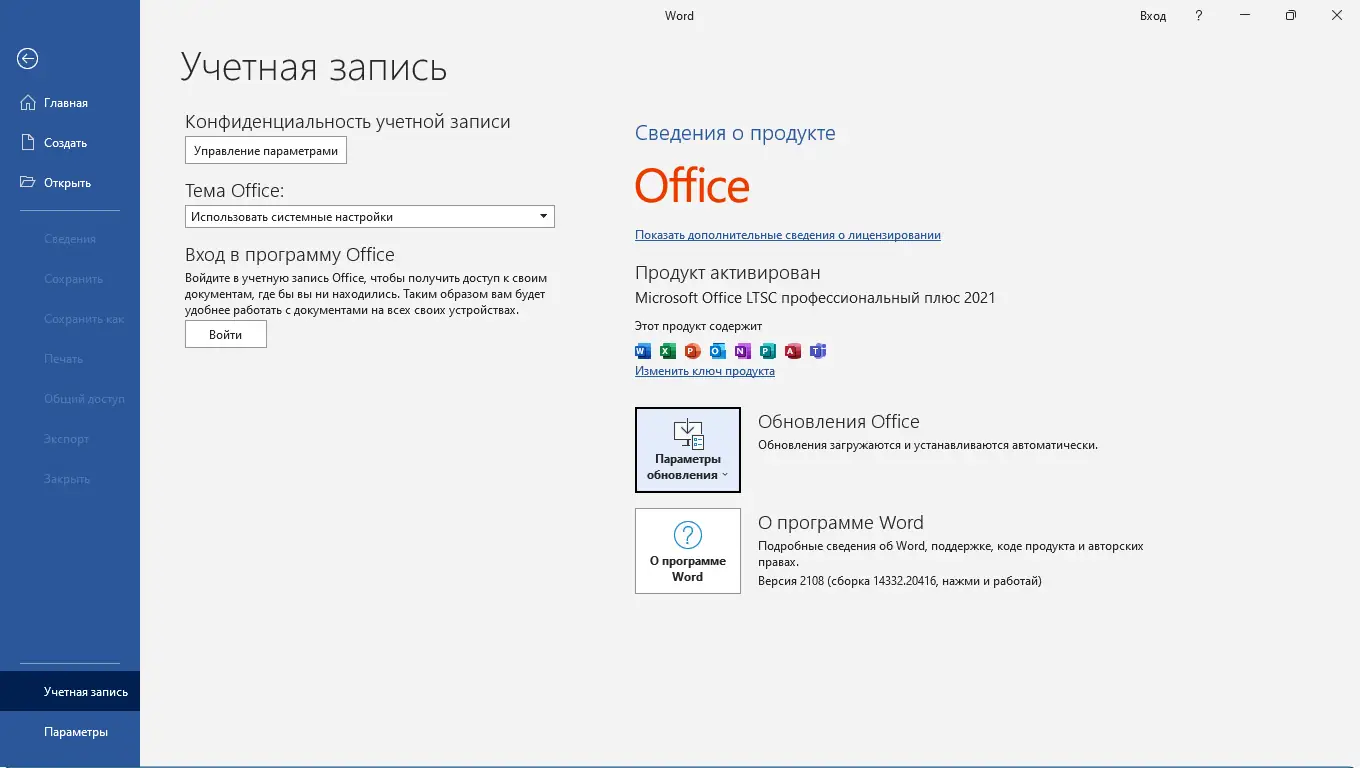
Task: Click the Publisher icon in product contents
Action: 767,351
